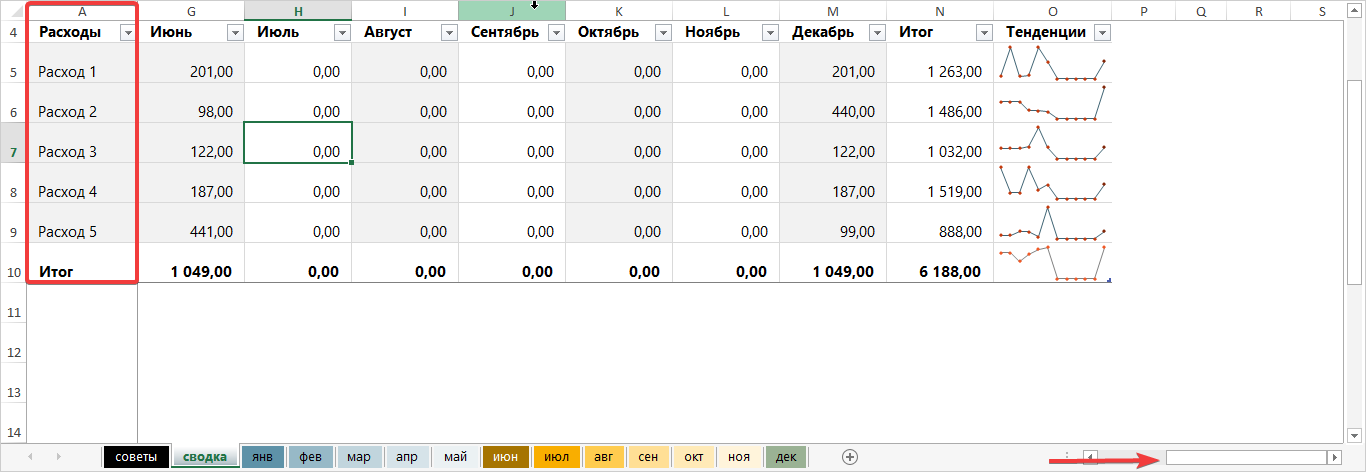Open the Июнь column filter dropdown

pyautogui.click(x=234, y=32)
